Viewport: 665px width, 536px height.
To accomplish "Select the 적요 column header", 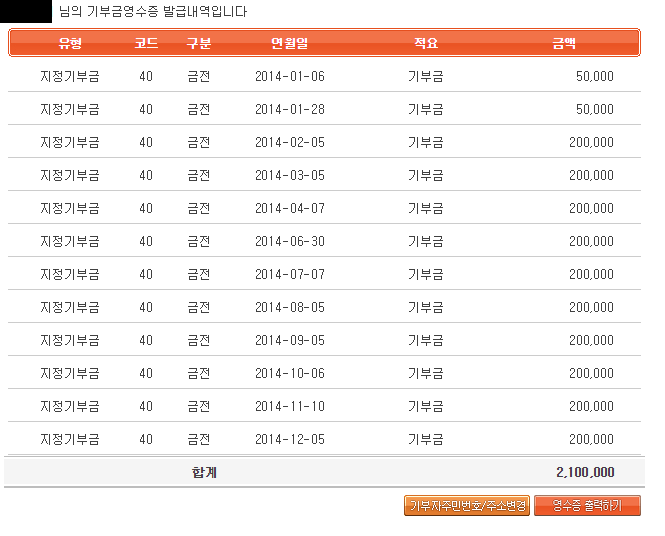I will pyautogui.click(x=426, y=43).
